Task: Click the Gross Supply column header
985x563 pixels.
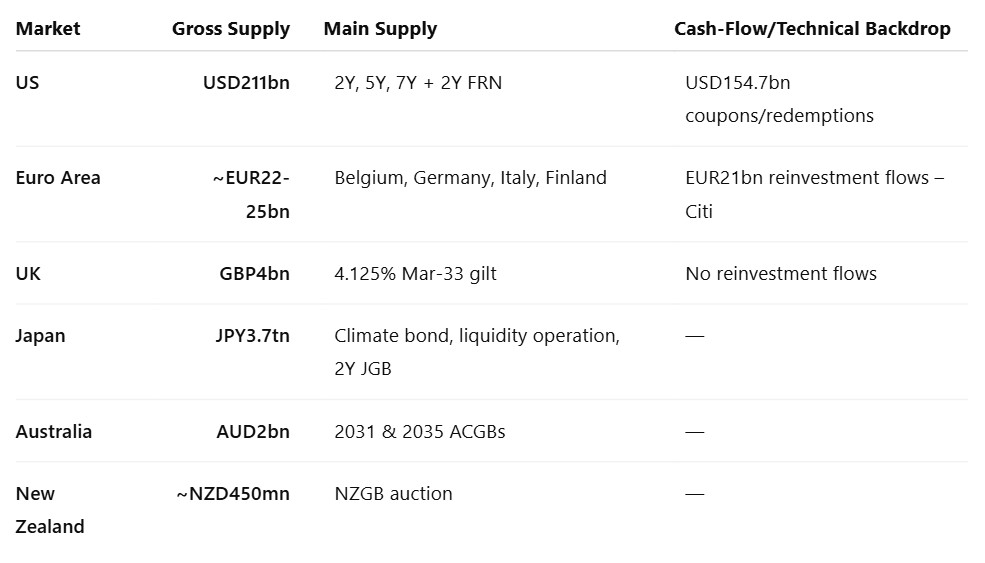Action: tap(231, 29)
